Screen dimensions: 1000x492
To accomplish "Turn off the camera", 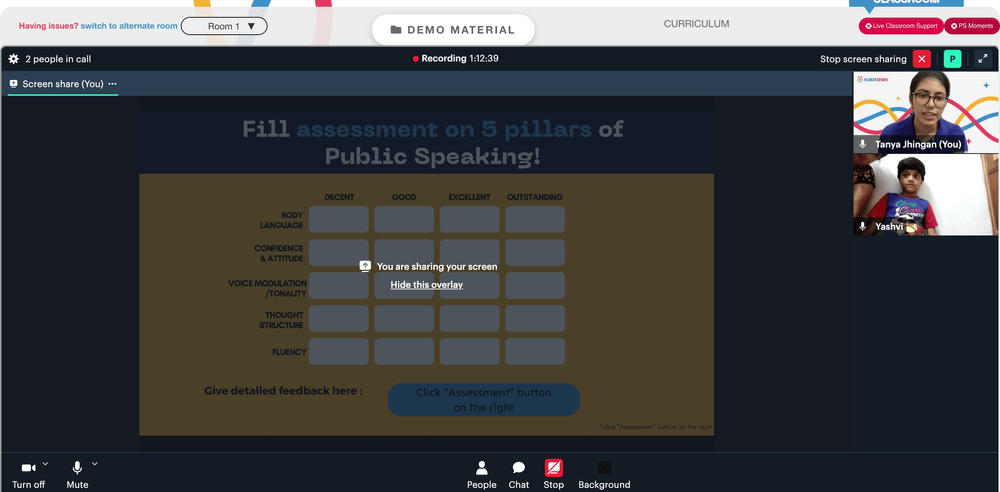I will 29,473.
